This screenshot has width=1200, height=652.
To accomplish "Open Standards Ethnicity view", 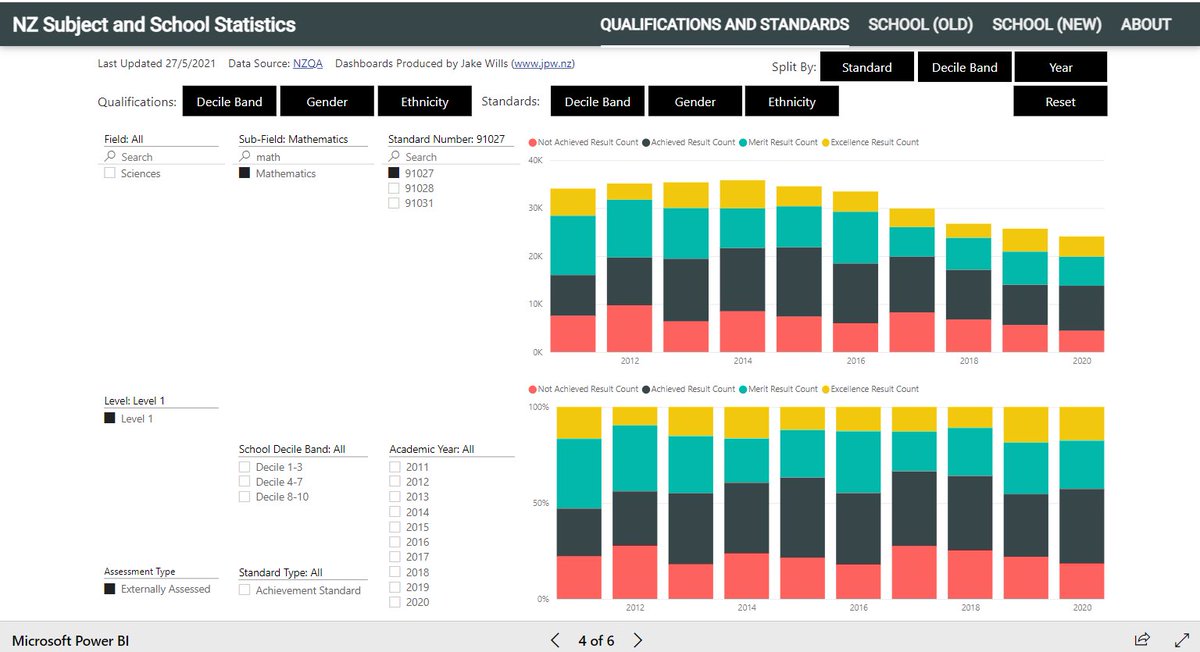I will [x=792, y=101].
